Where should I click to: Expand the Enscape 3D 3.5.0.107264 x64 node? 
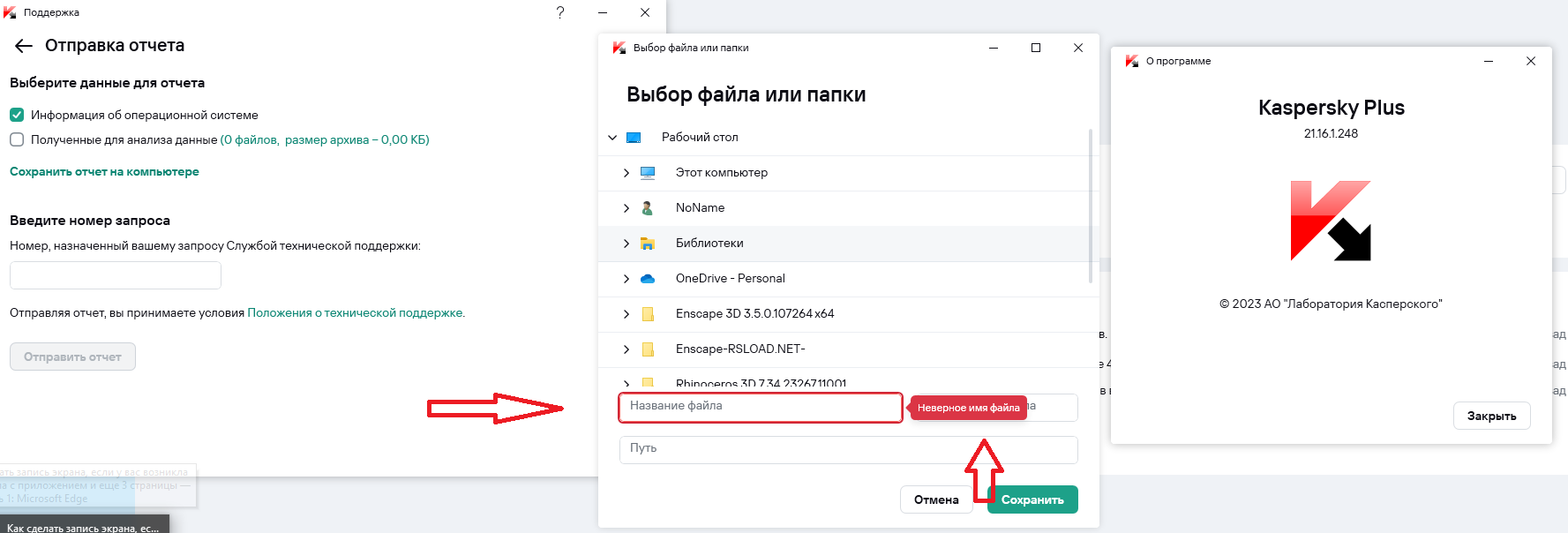[626, 314]
